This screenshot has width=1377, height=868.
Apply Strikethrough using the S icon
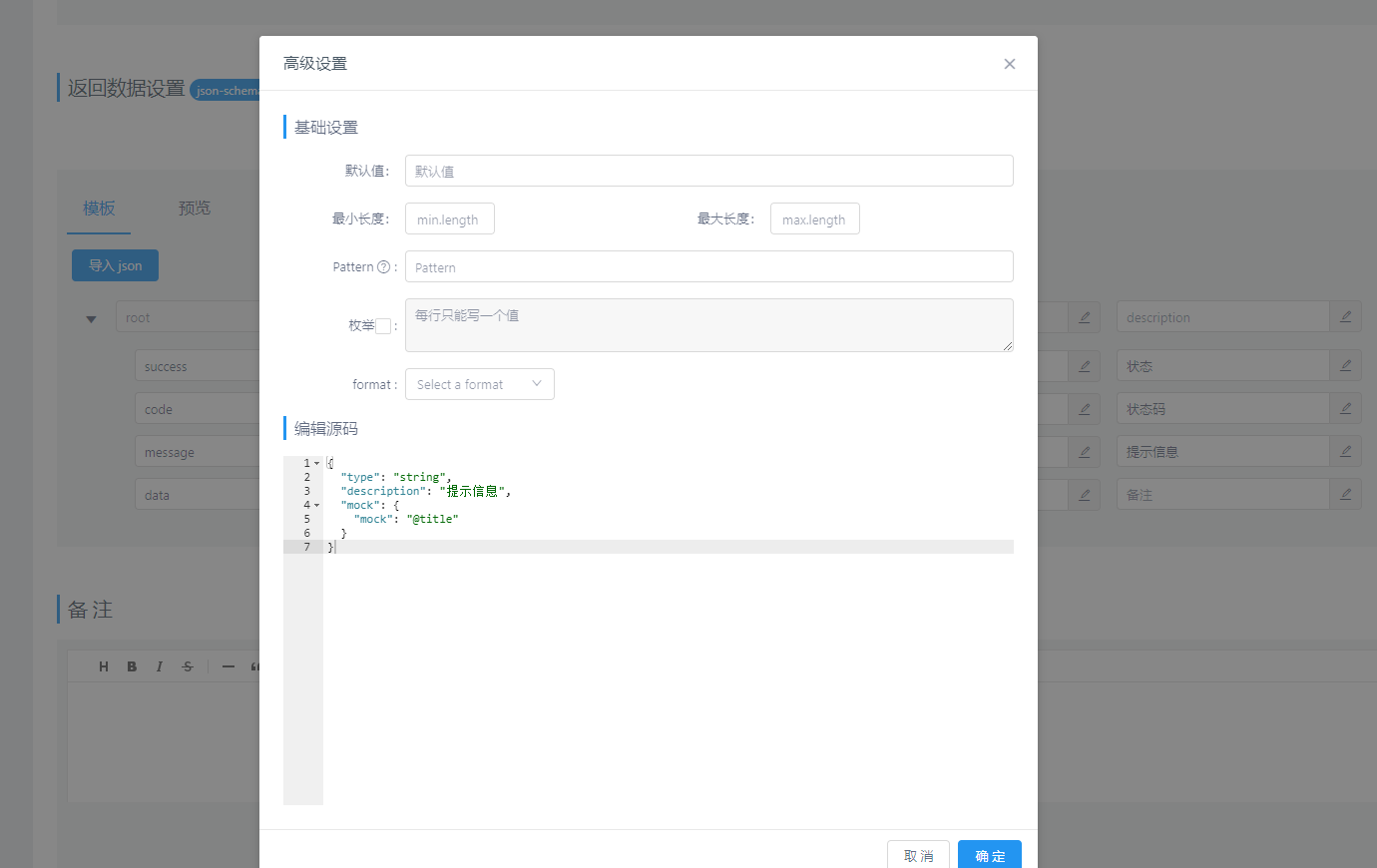point(187,665)
